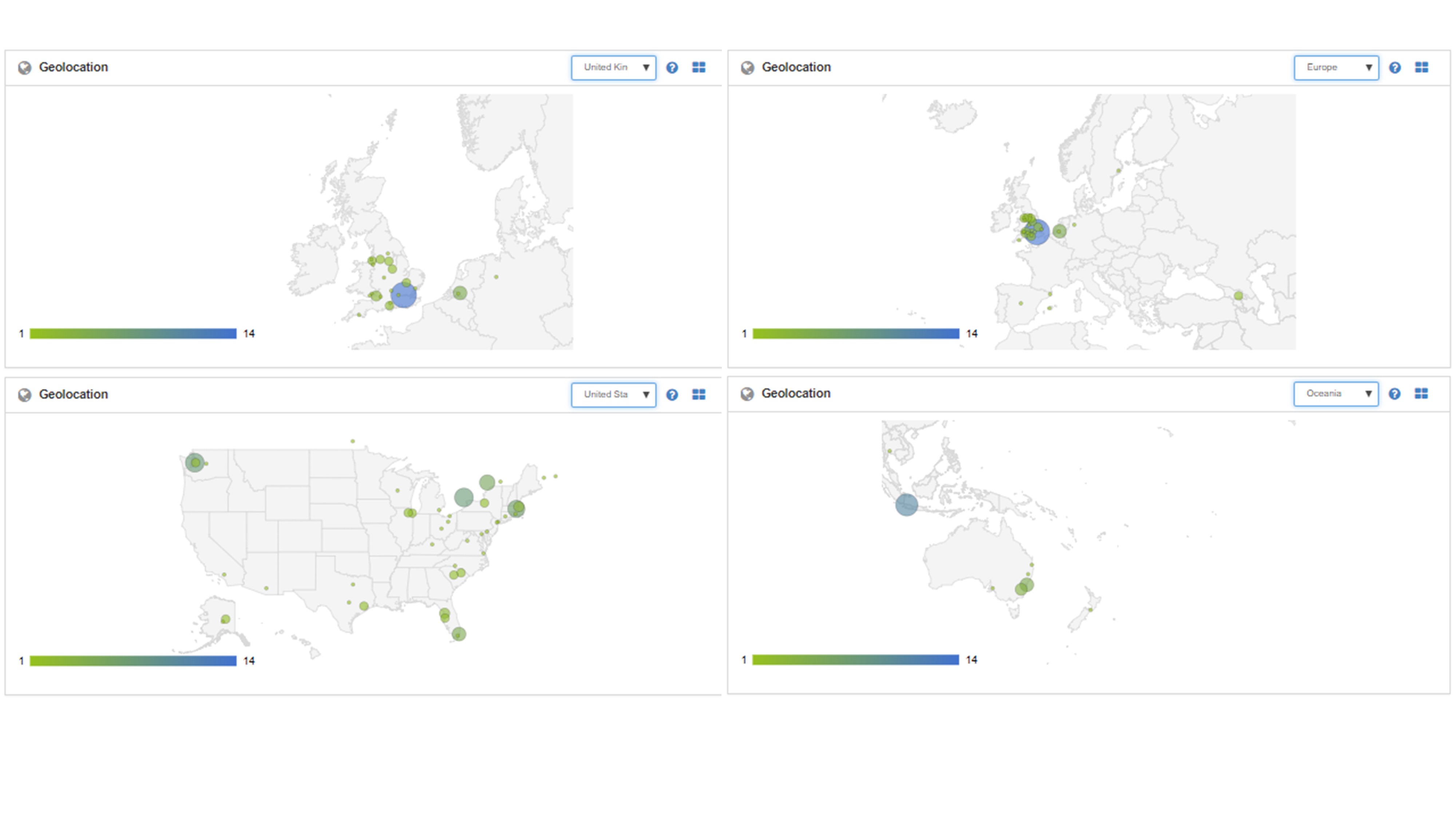Click the Seattle bubble on US map

[194, 463]
